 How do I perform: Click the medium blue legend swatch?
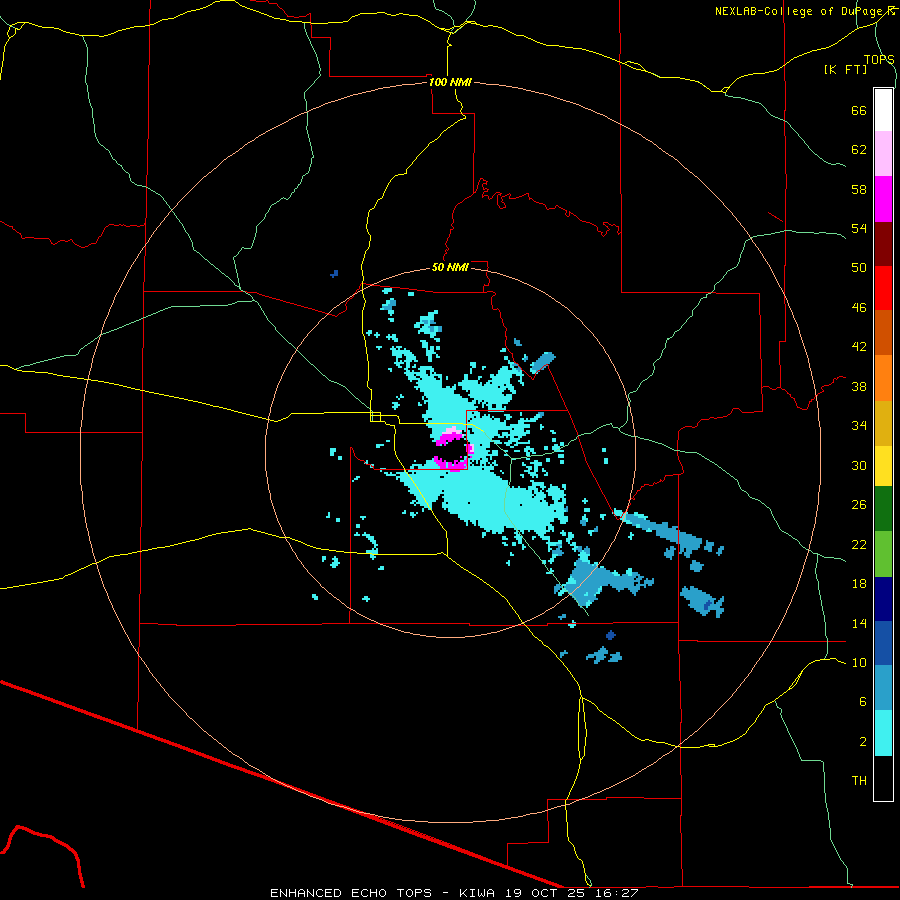point(883,643)
